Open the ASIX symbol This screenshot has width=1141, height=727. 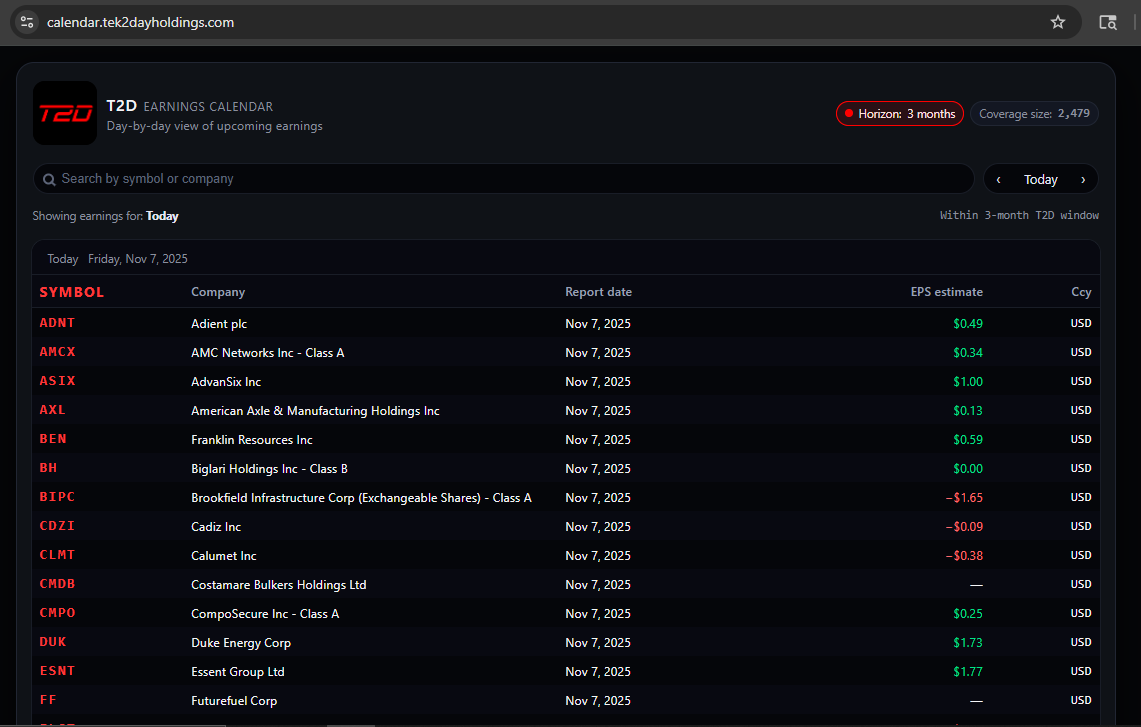point(57,381)
